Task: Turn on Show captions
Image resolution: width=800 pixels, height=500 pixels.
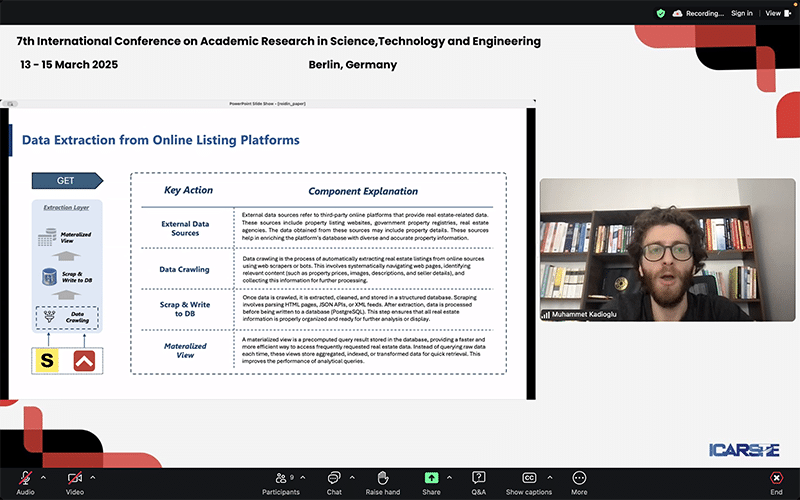Action: tap(529, 483)
